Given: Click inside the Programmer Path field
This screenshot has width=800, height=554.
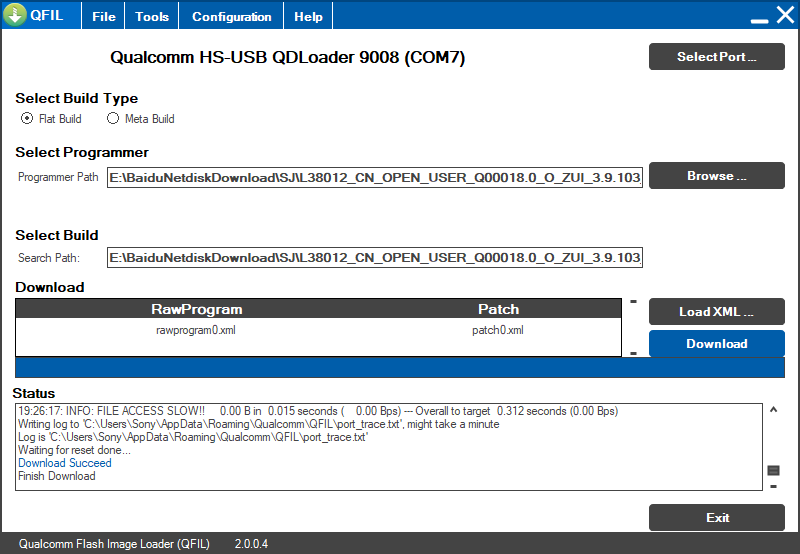Looking at the screenshot, I should 374,177.
